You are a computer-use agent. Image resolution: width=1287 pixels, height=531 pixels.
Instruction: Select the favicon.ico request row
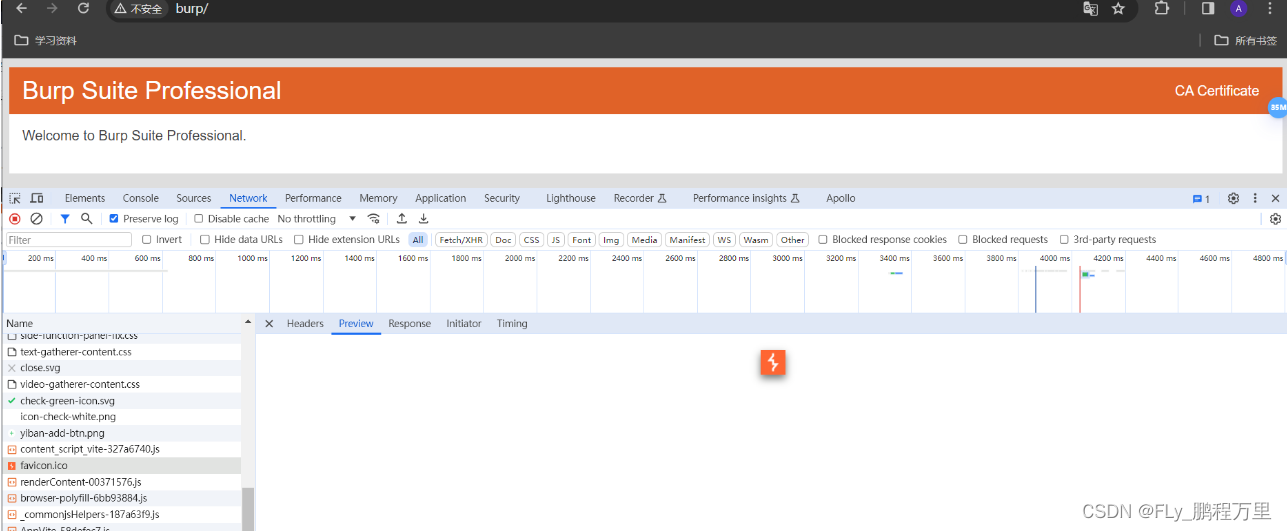click(x=121, y=466)
